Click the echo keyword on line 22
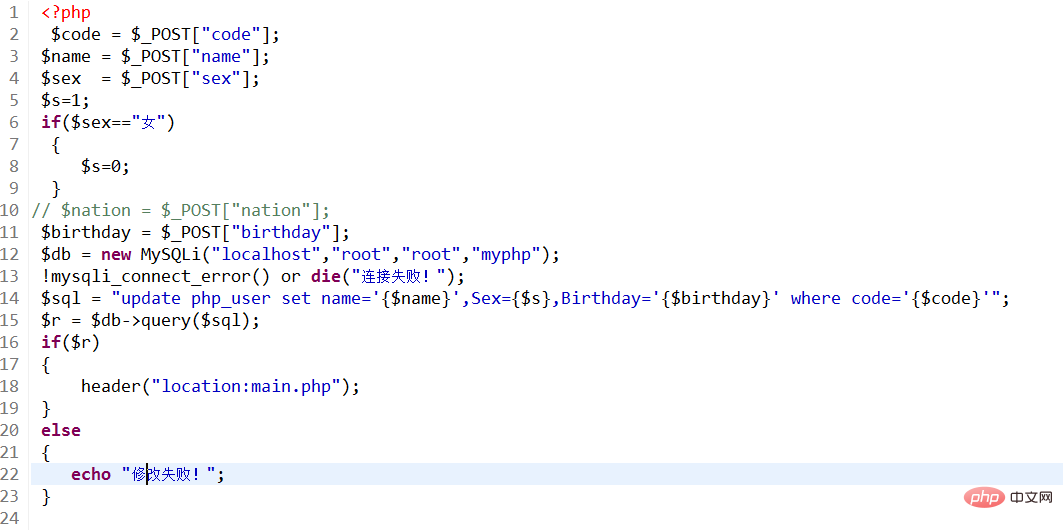The width and height of the screenshot is (1063, 530). pos(91,474)
